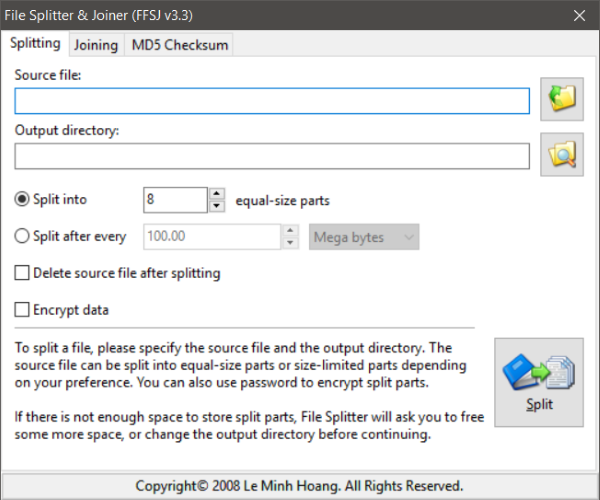The height and width of the screenshot is (500, 600).
Task: Increase the number of equal-size parts
Action: pyautogui.click(x=217, y=194)
